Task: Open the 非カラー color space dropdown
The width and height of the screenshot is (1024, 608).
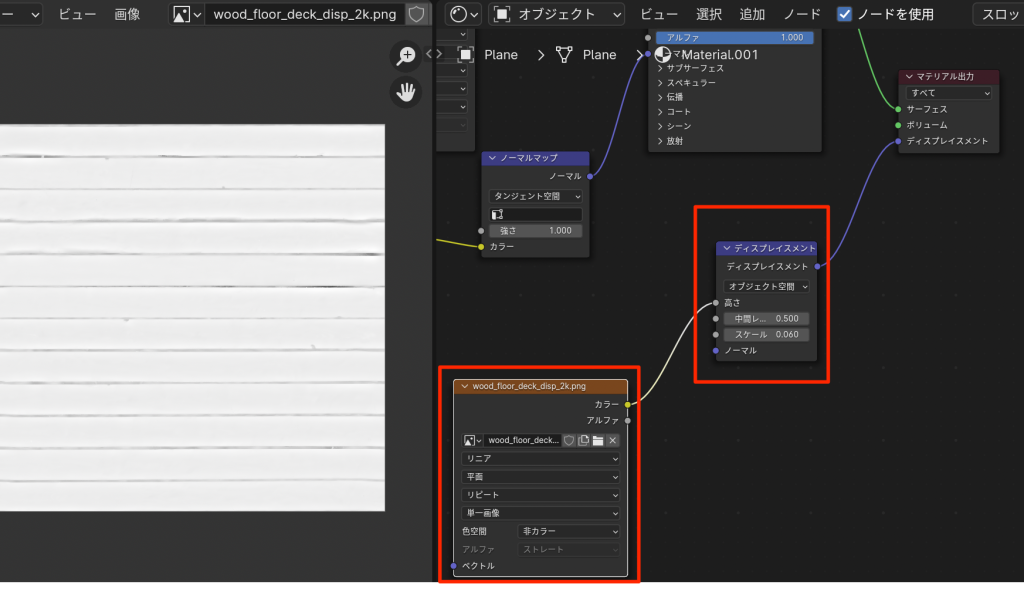Action: point(568,532)
